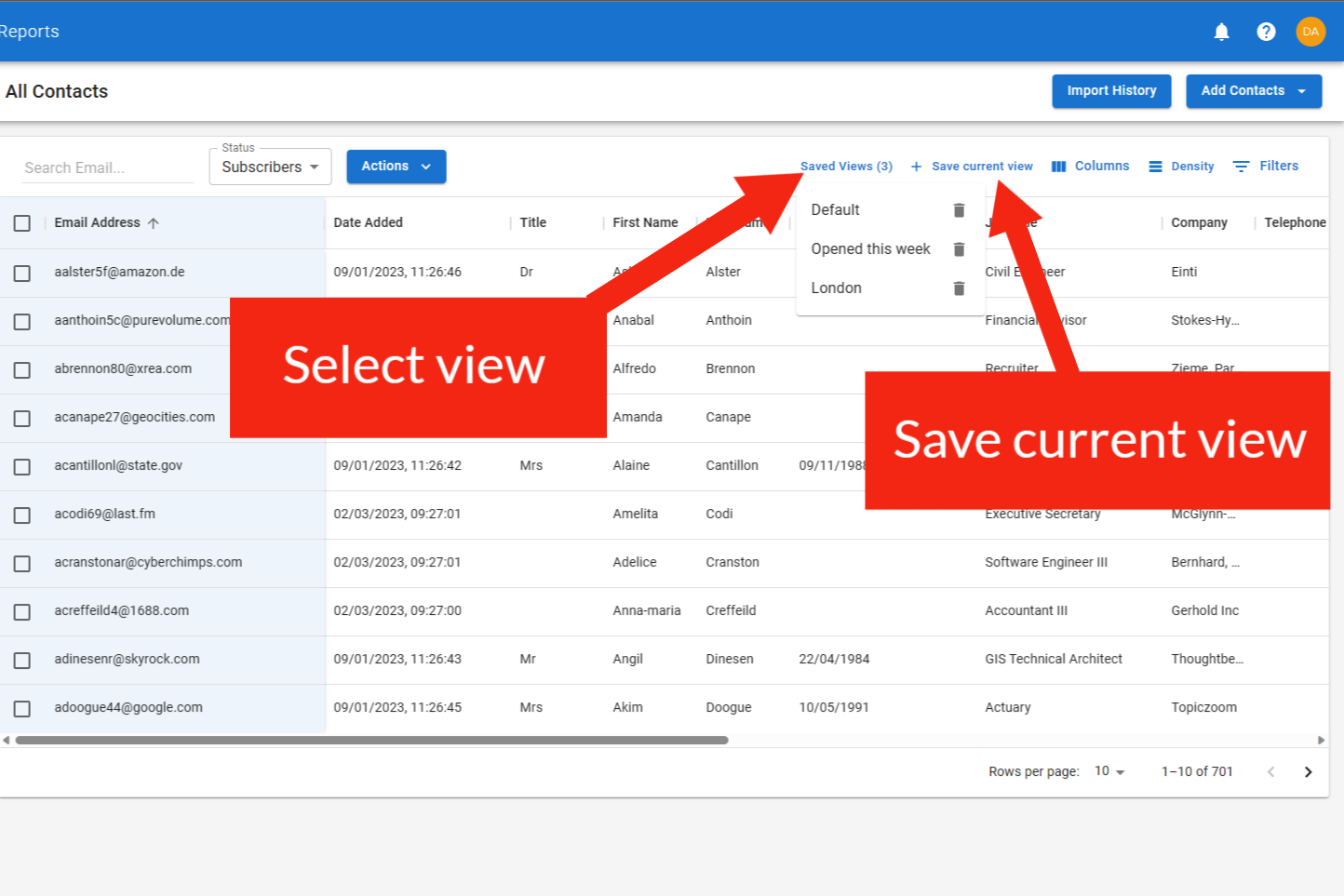This screenshot has height=896, width=1344.
Task: Focus the Search Email input field
Action: 107,168
